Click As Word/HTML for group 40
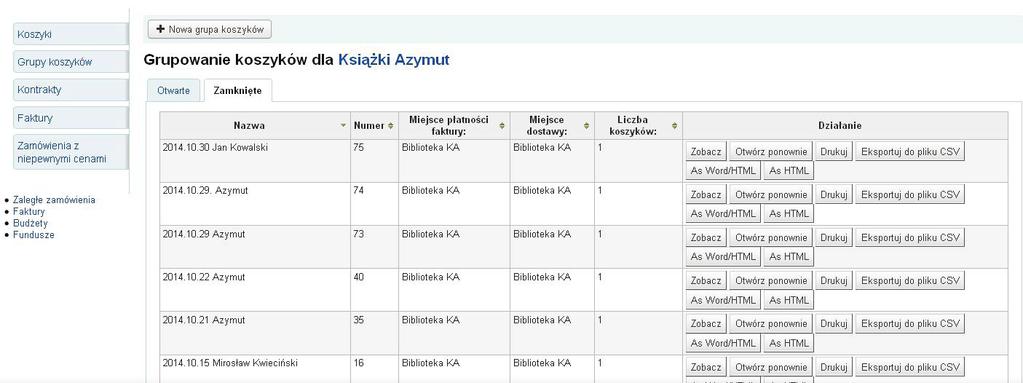The width and height of the screenshot is (1023, 383). point(723,300)
